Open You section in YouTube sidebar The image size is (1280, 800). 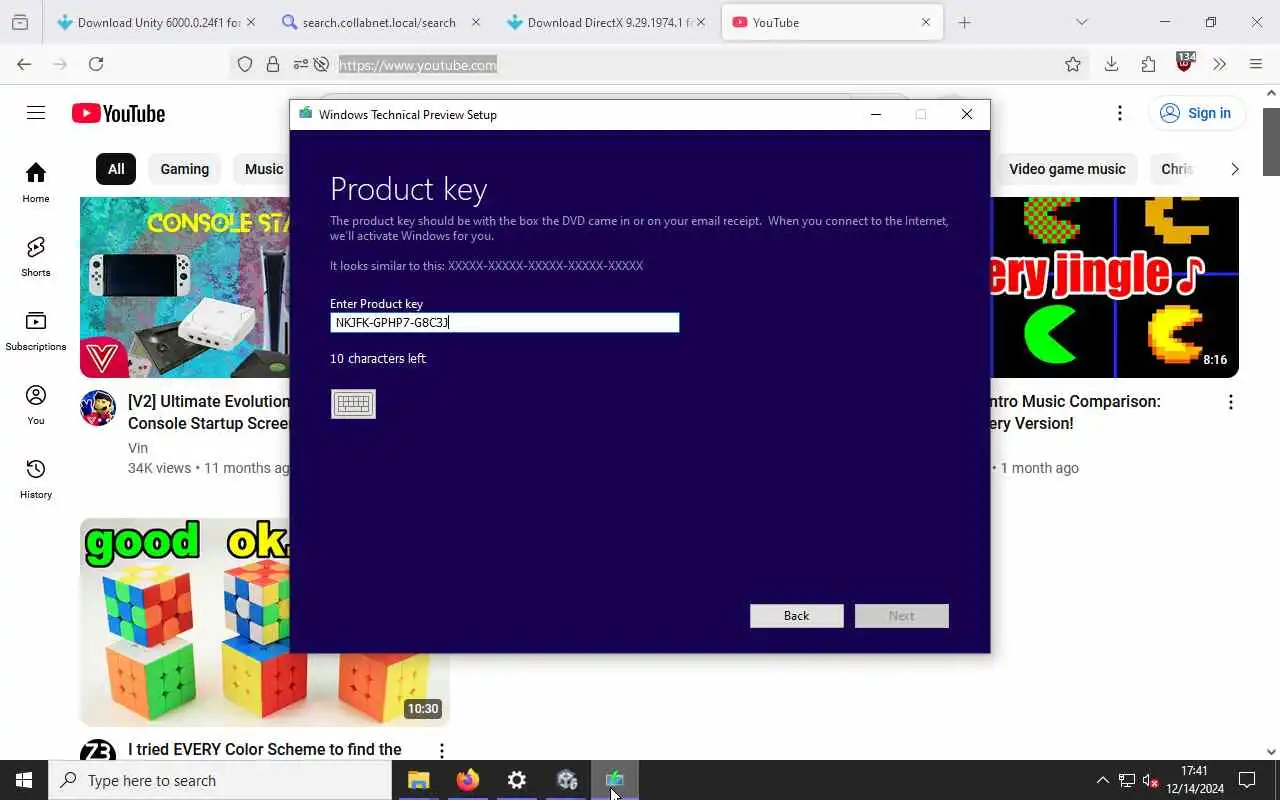(x=36, y=404)
